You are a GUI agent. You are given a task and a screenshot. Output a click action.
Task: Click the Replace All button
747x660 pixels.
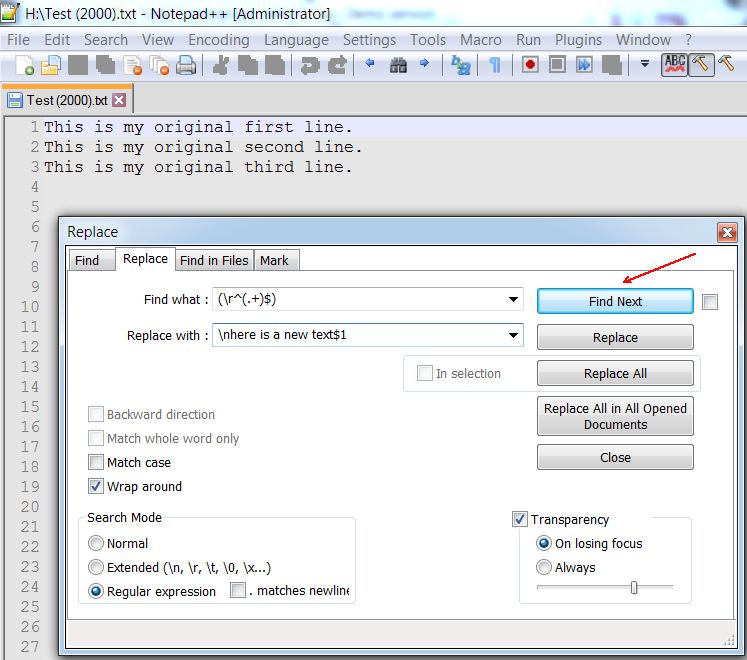(615, 373)
